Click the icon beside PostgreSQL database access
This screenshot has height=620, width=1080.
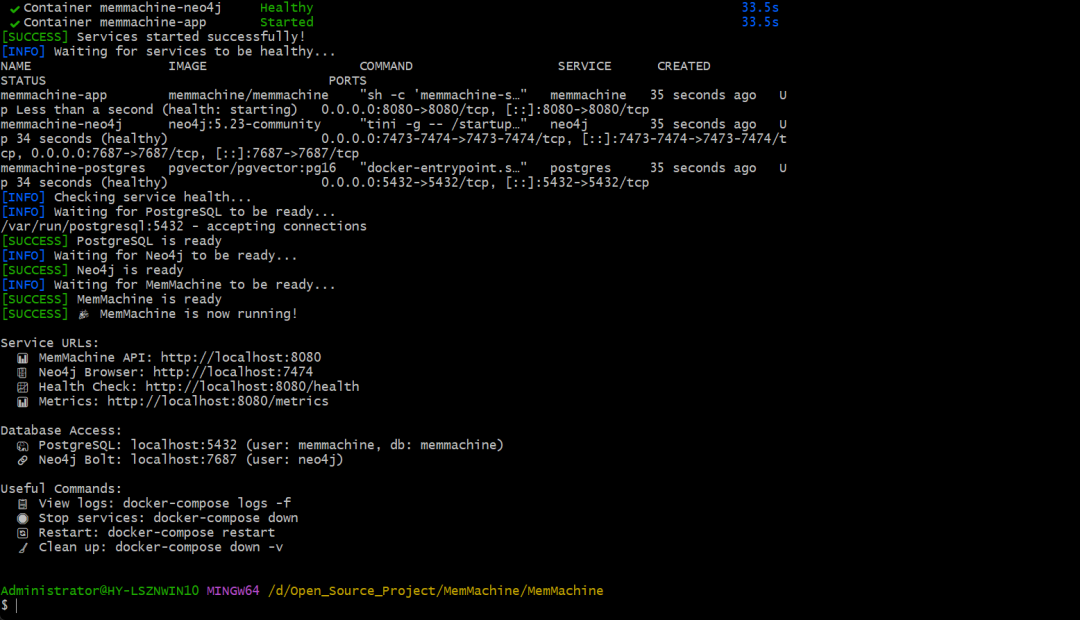[x=23, y=446]
